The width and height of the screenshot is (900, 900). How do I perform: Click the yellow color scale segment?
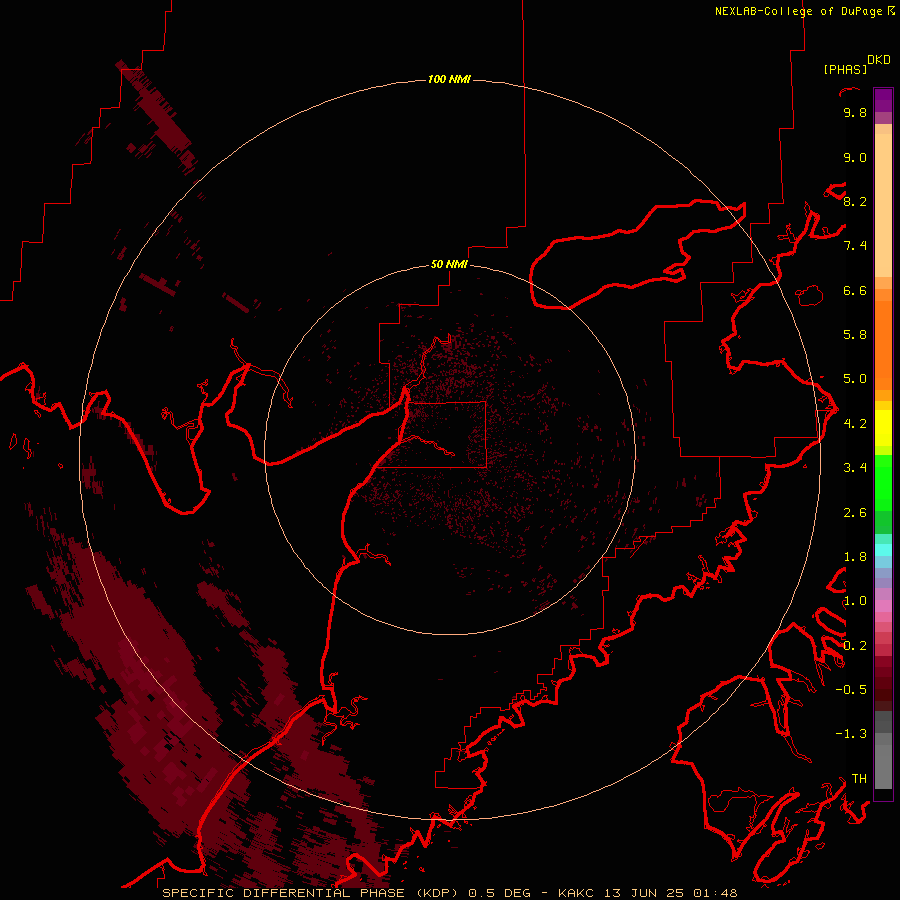(883, 428)
